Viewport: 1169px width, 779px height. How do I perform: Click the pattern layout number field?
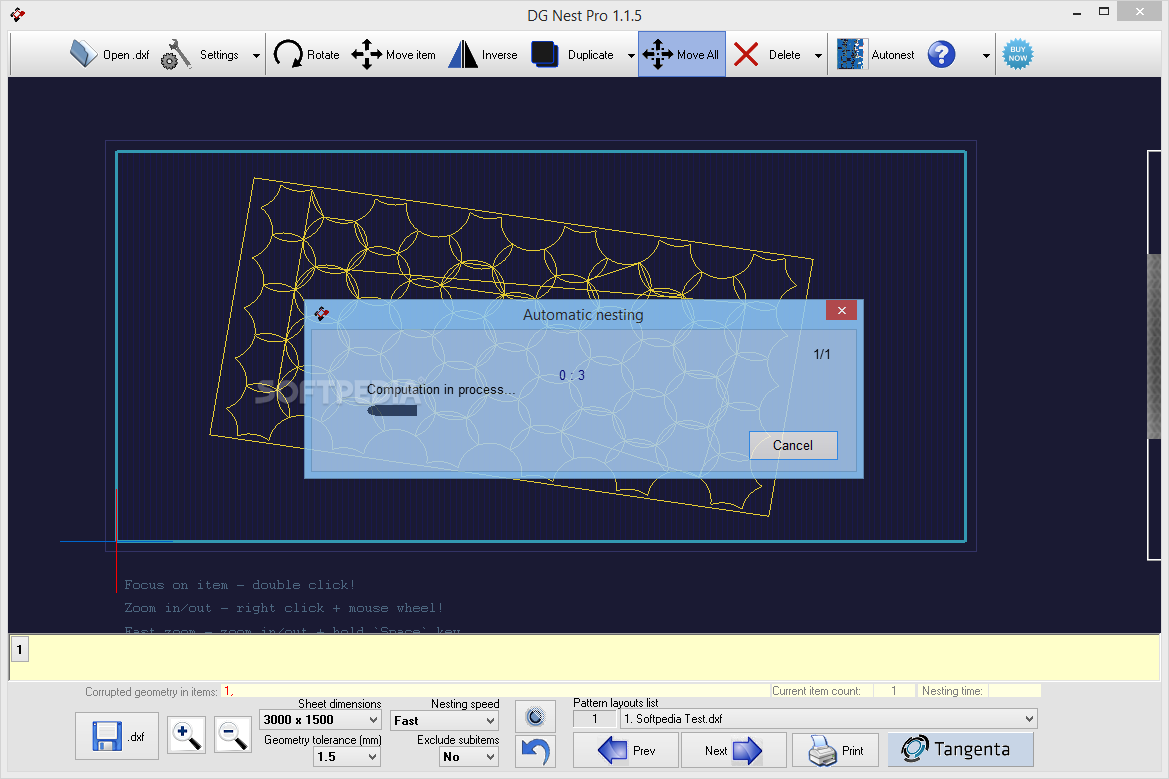[x=594, y=719]
